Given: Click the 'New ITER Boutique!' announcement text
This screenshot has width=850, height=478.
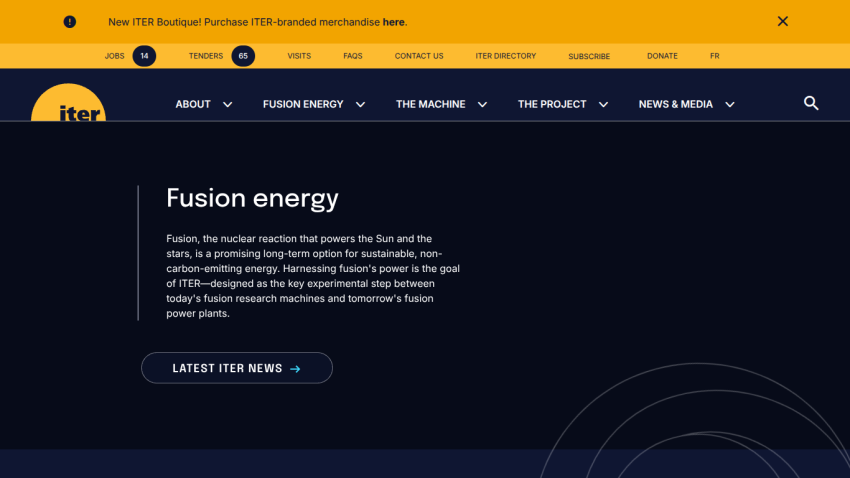Looking at the screenshot, I should point(257,22).
